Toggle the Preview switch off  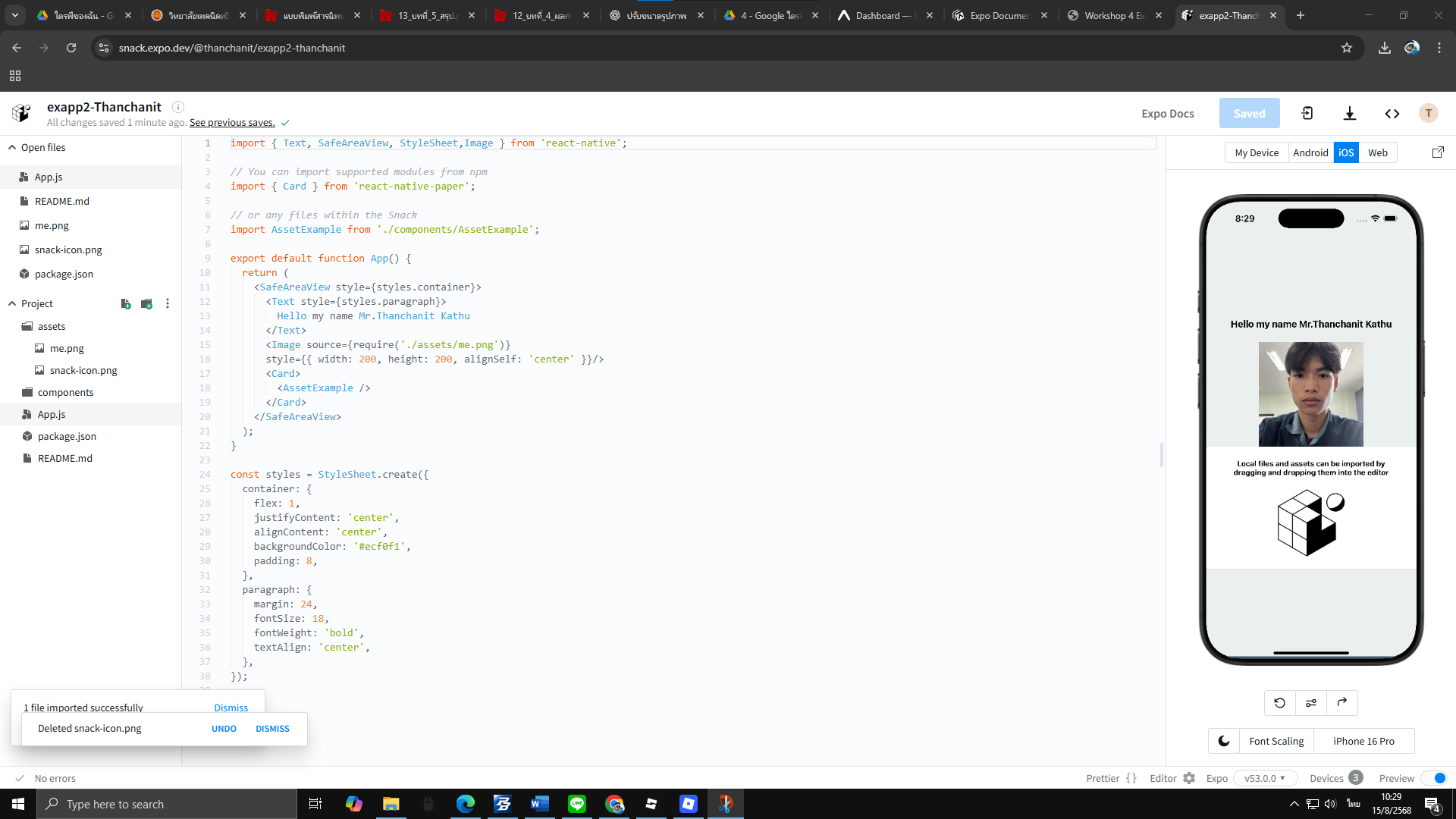pyautogui.click(x=1434, y=778)
